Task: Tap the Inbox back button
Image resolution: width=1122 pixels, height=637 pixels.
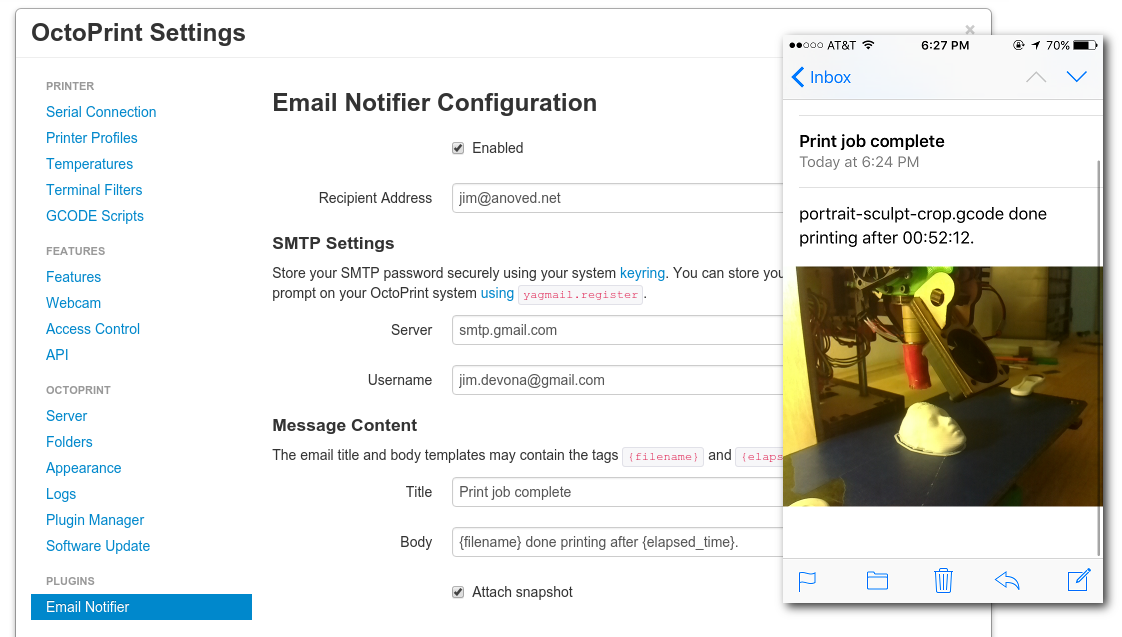Action: [x=821, y=77]
